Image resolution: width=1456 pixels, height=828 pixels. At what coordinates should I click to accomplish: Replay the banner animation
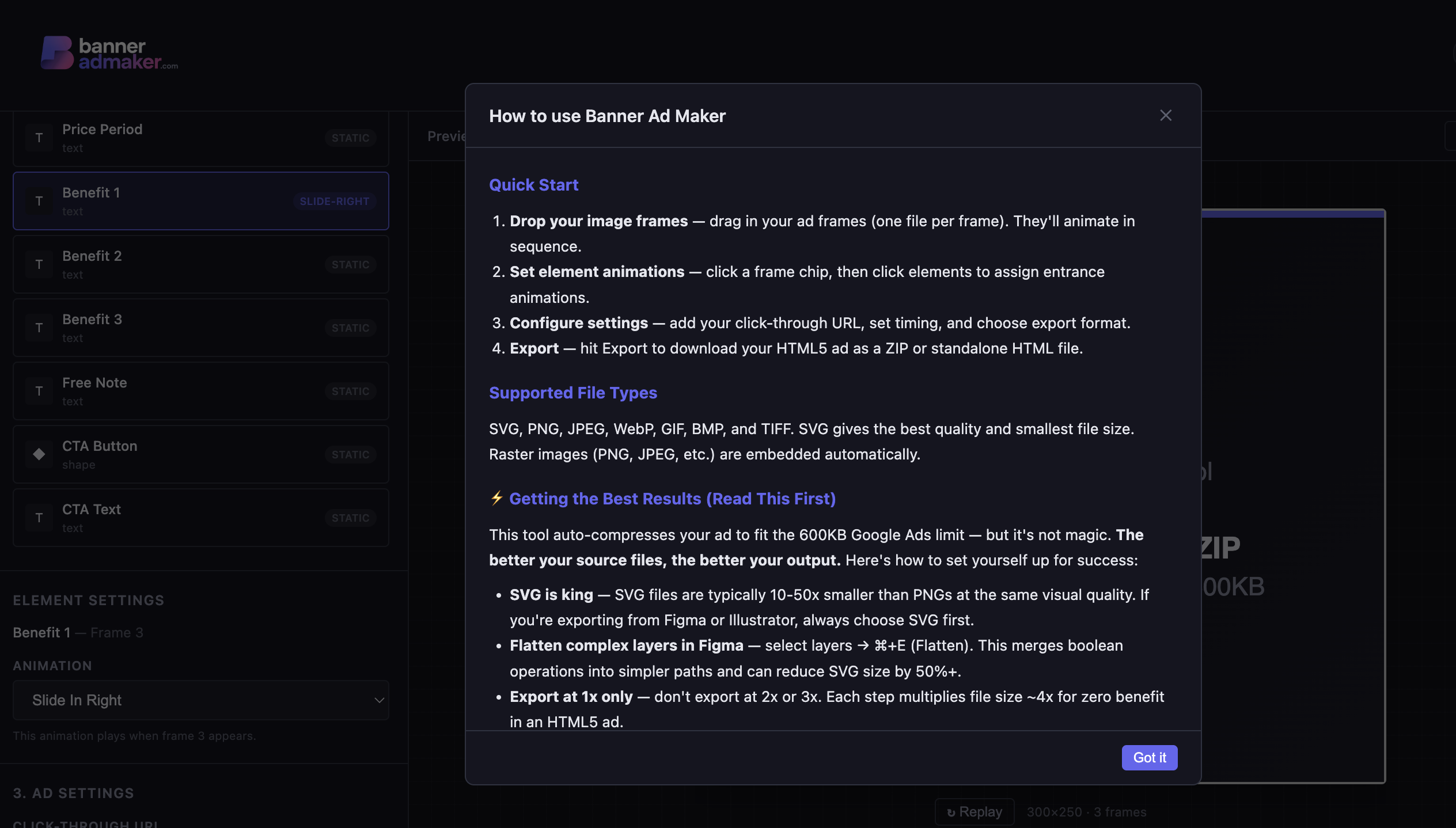tap(975, 812)
